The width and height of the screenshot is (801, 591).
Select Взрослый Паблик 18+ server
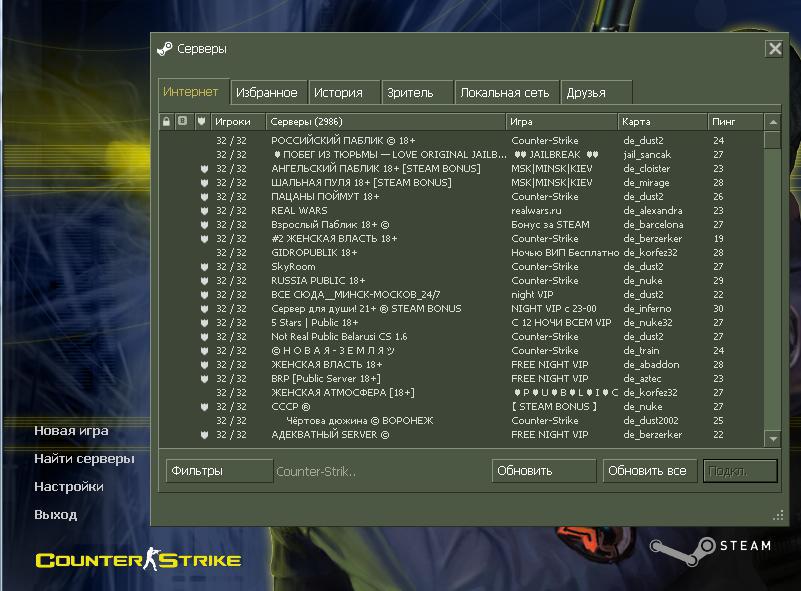click(462, 225)
